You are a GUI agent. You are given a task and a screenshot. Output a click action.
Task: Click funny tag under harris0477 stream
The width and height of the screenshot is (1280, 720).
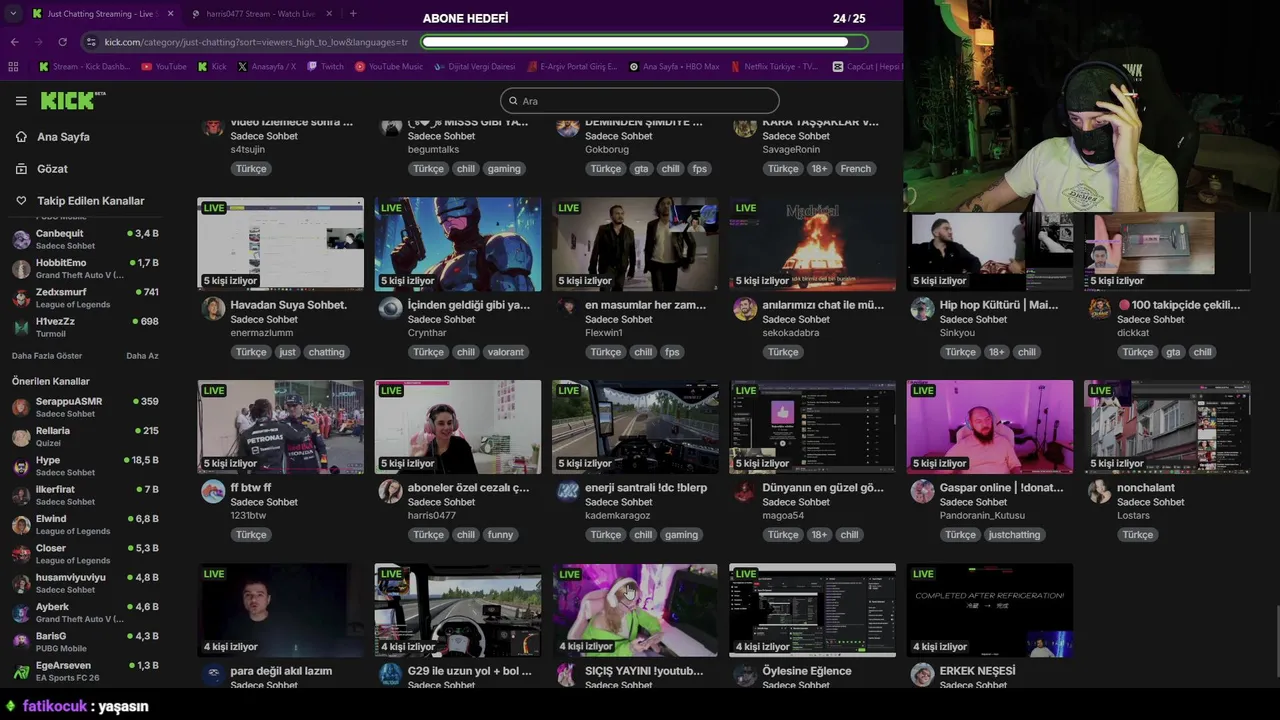tap(500, 535)
